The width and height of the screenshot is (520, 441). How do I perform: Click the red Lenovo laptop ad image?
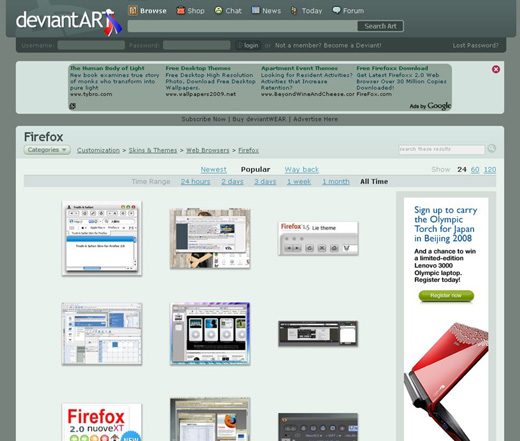point(446,380)
